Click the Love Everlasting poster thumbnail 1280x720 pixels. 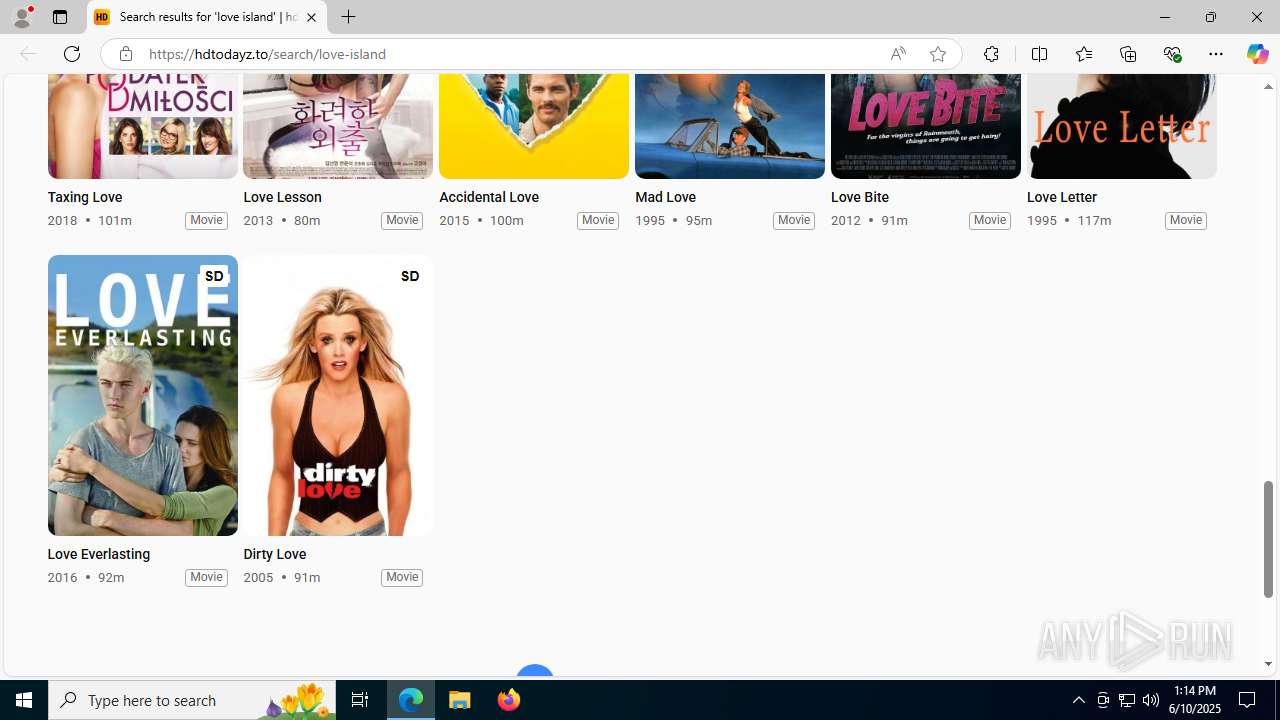pos(142,395)
